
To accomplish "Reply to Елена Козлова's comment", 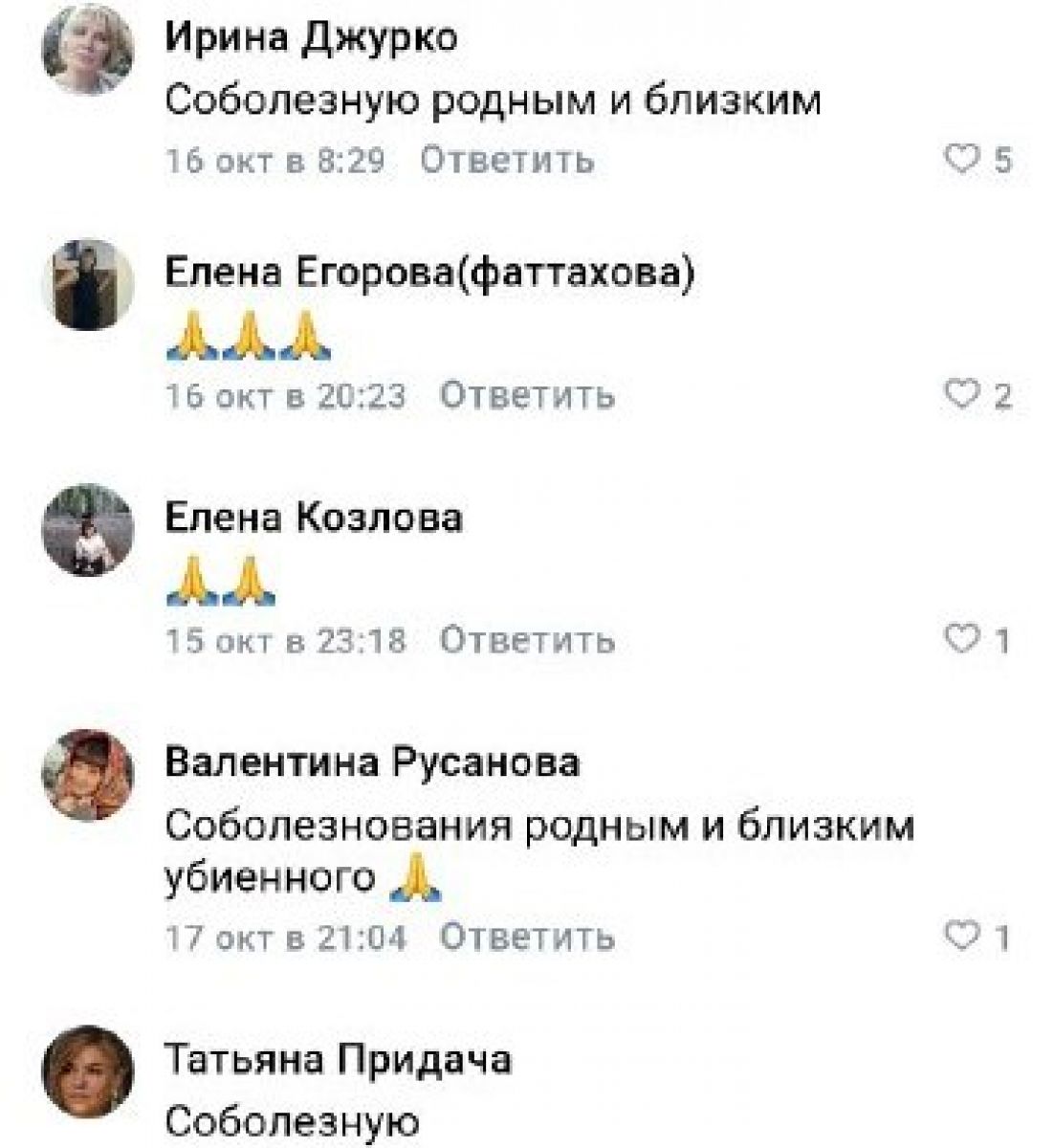I will (x=526, y=639).
